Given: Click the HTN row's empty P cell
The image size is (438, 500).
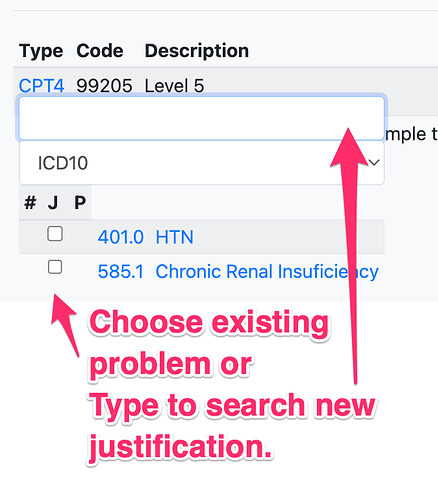Looking at the screenshot, I should point(80,236).
